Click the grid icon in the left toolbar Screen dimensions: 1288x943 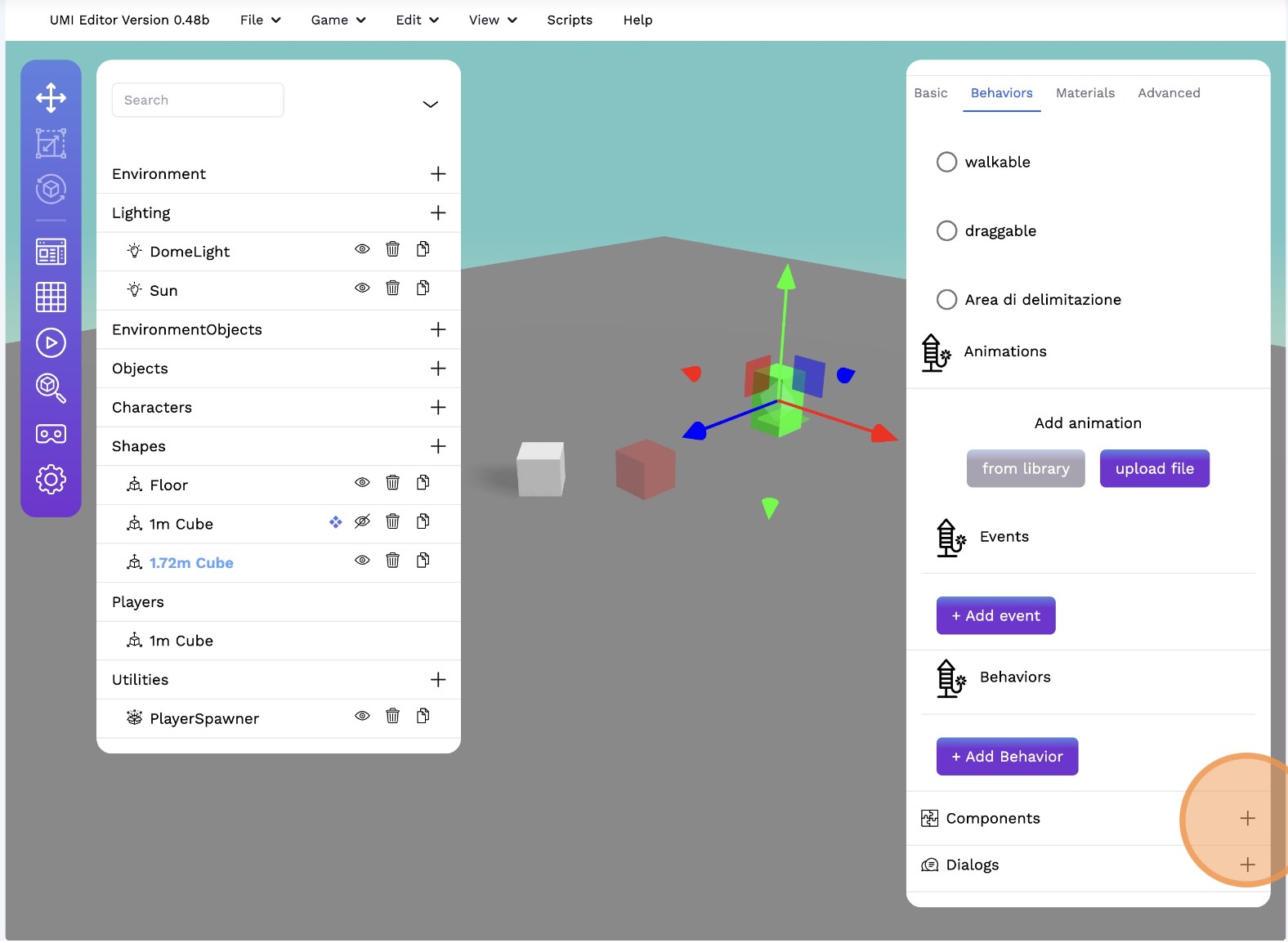[x=51, y=297]
